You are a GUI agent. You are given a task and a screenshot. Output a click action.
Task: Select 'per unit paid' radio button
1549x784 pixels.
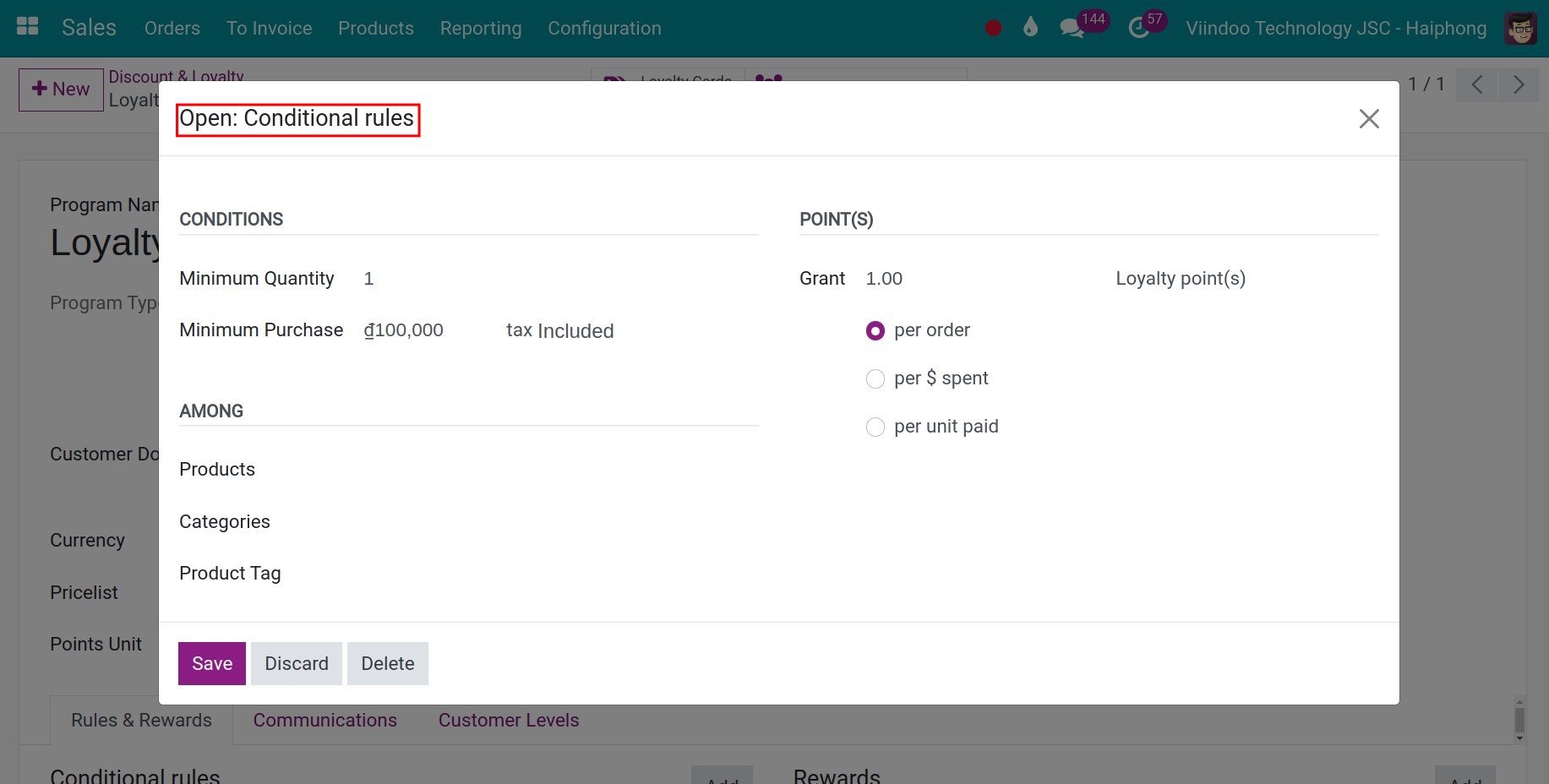click(x=875, y=427)
